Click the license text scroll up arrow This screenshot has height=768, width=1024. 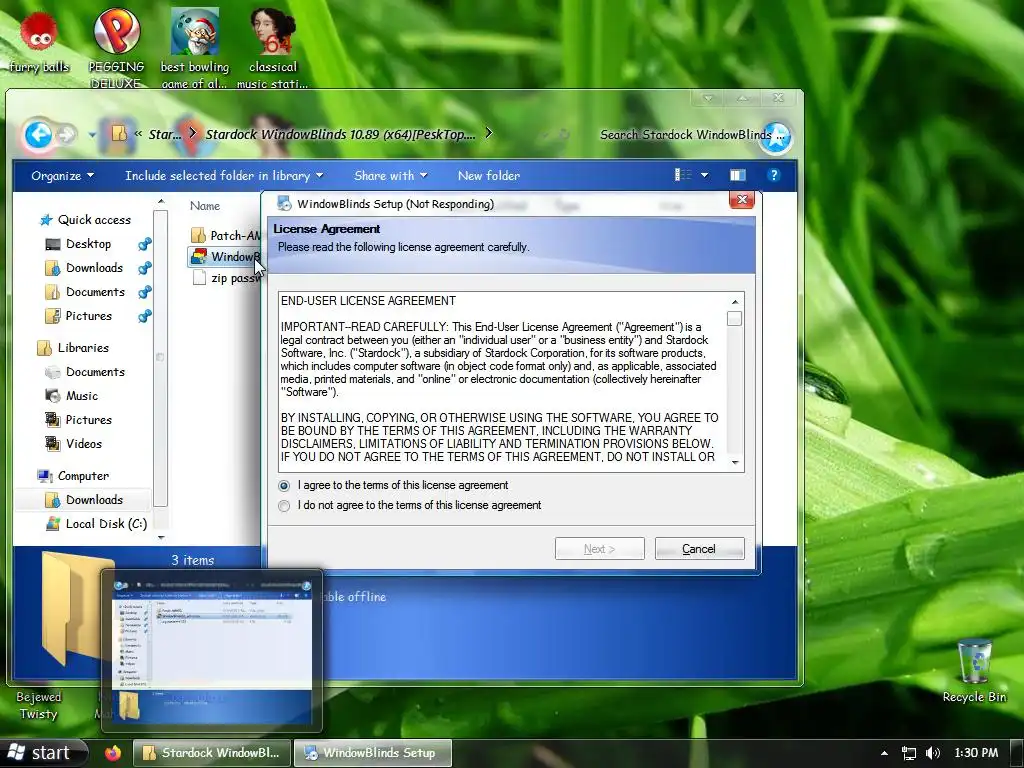(735, 302)
